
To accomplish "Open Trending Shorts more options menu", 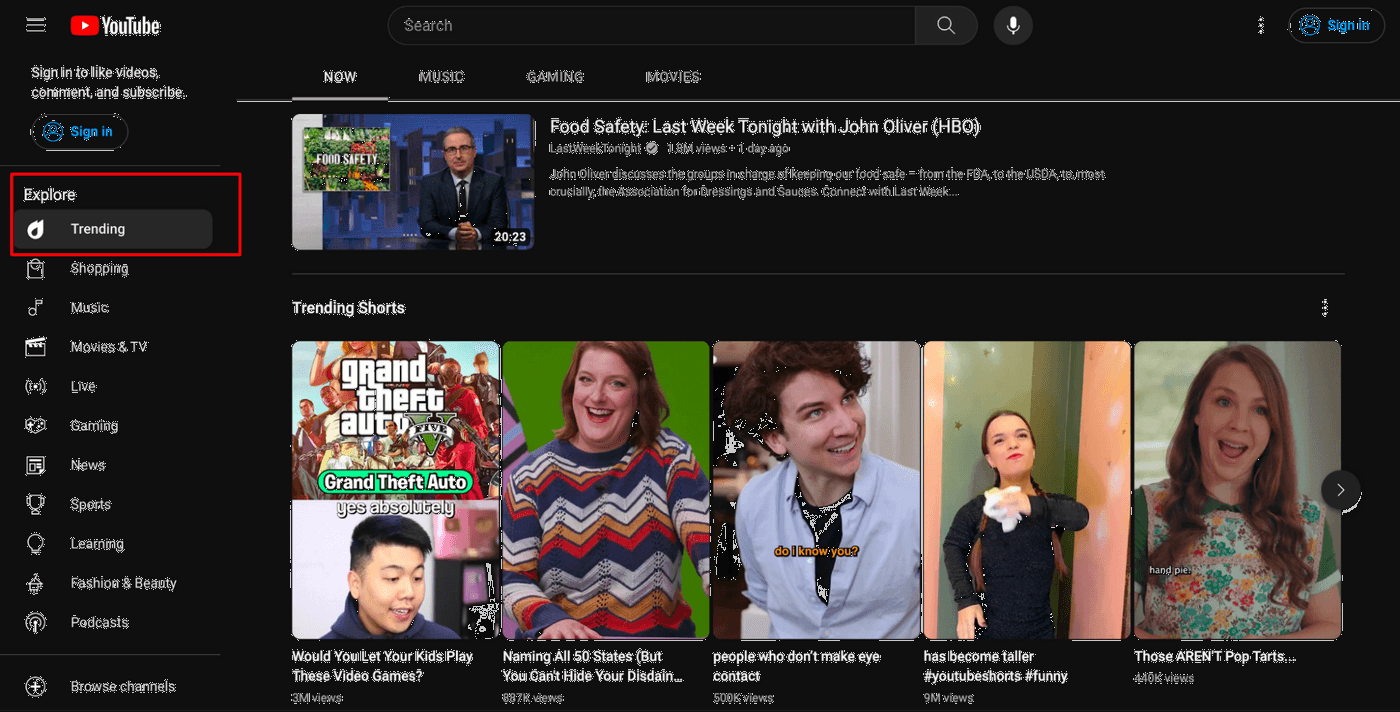I will (x=1325, y=308).
